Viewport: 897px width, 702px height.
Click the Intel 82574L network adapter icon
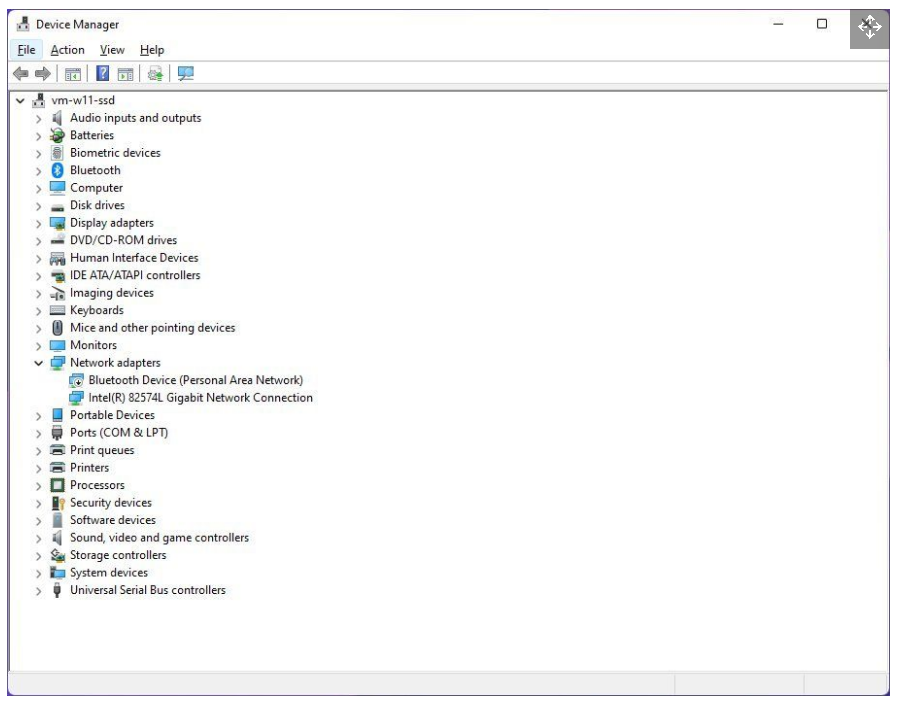(x=76, y=398)
